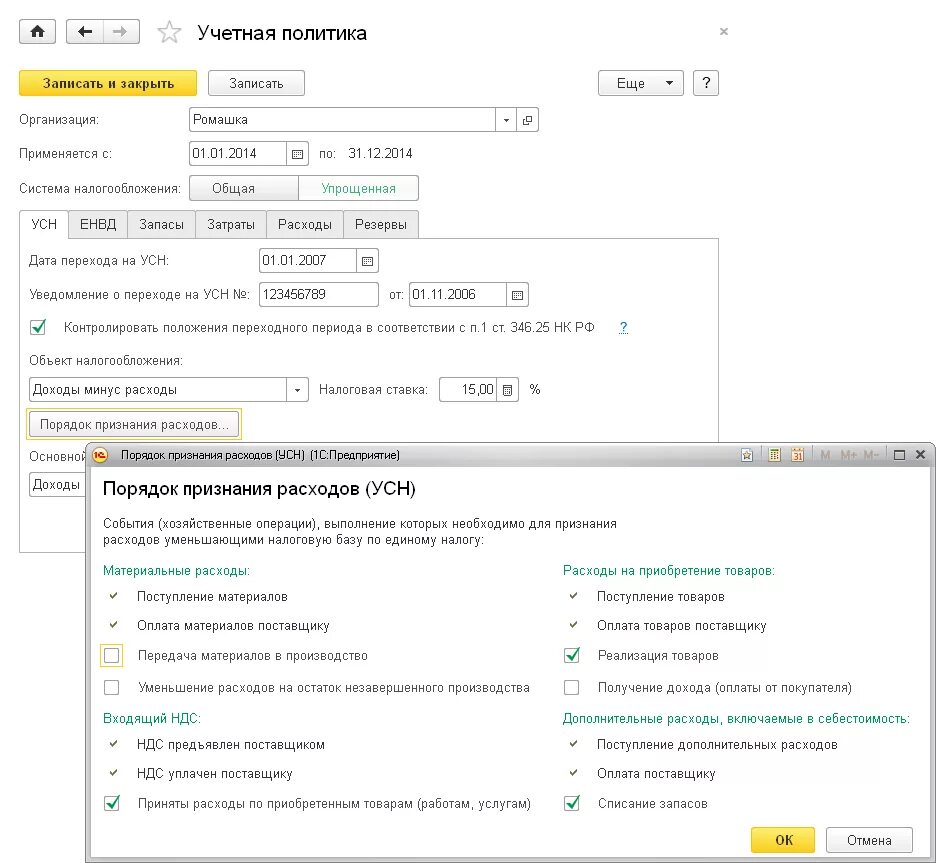Click the favorites icon in dialog titlebar
936x863 pixels.
[x=747, y=455]
